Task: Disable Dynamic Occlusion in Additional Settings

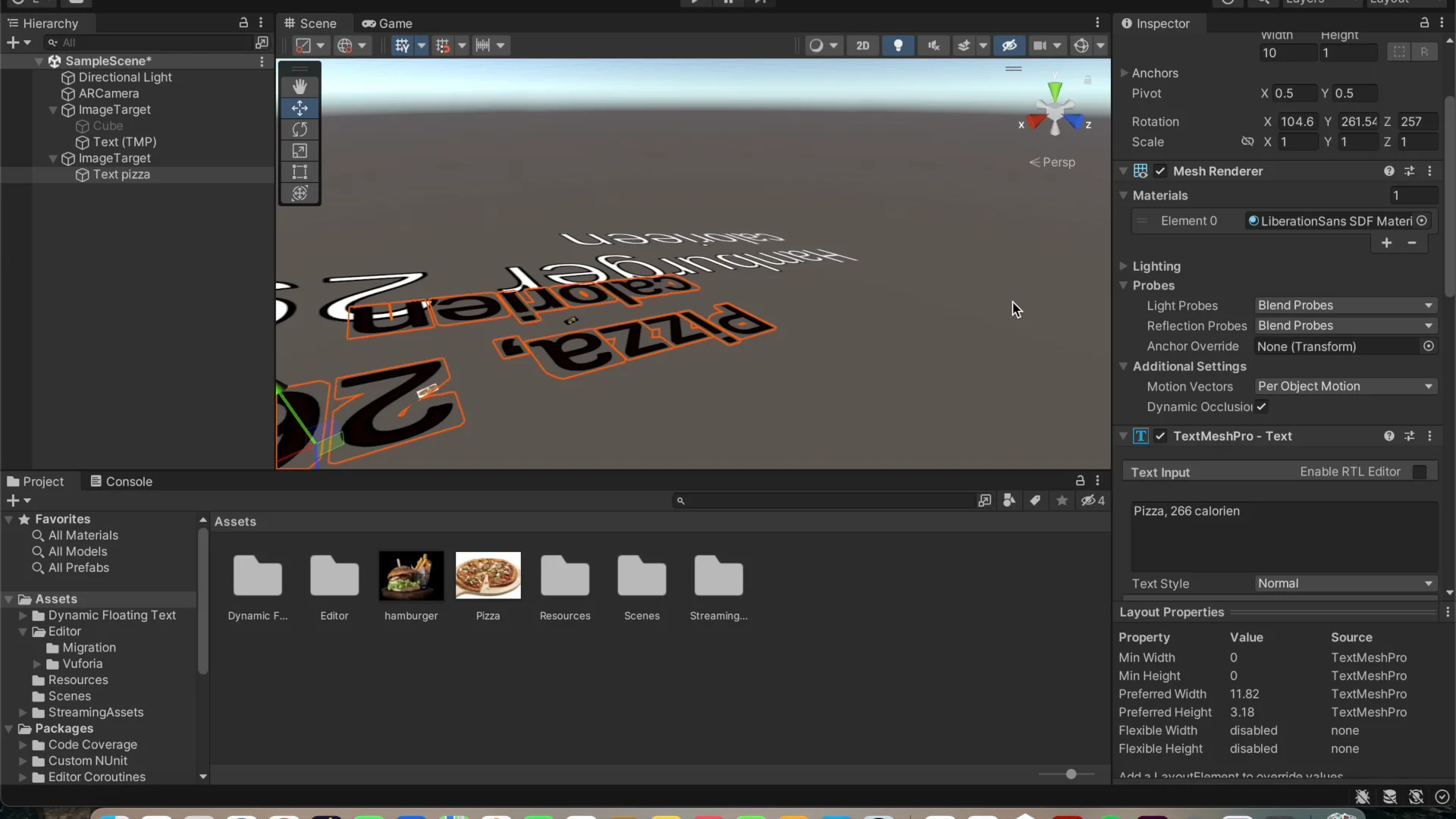Action: (x=1261, y=407)
